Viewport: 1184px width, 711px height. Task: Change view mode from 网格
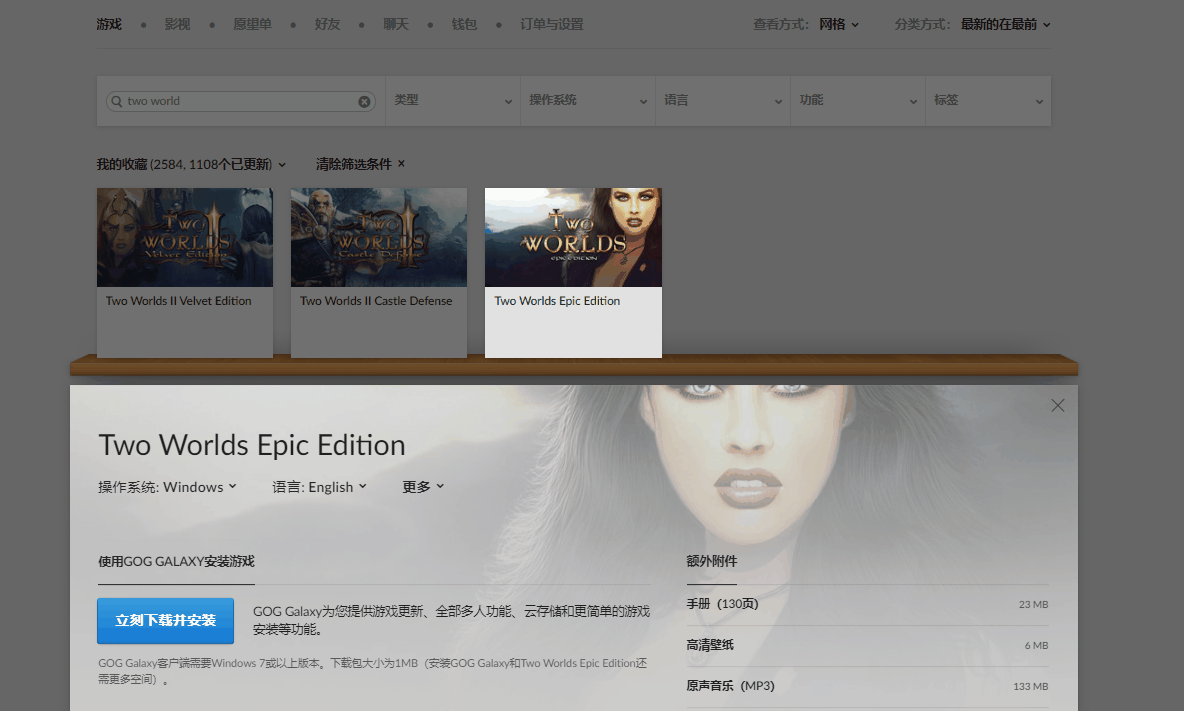coord(839,24)
